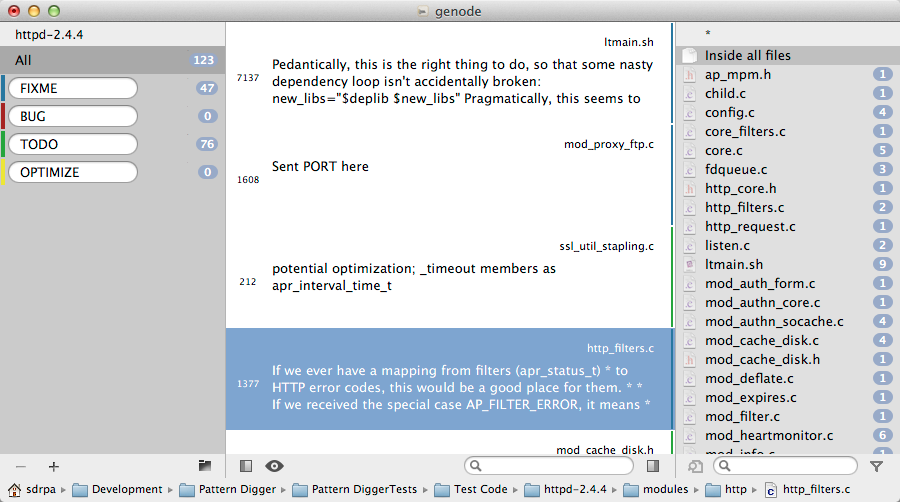
Task: Toggle the eye preview icon
Action: [274, 466]
